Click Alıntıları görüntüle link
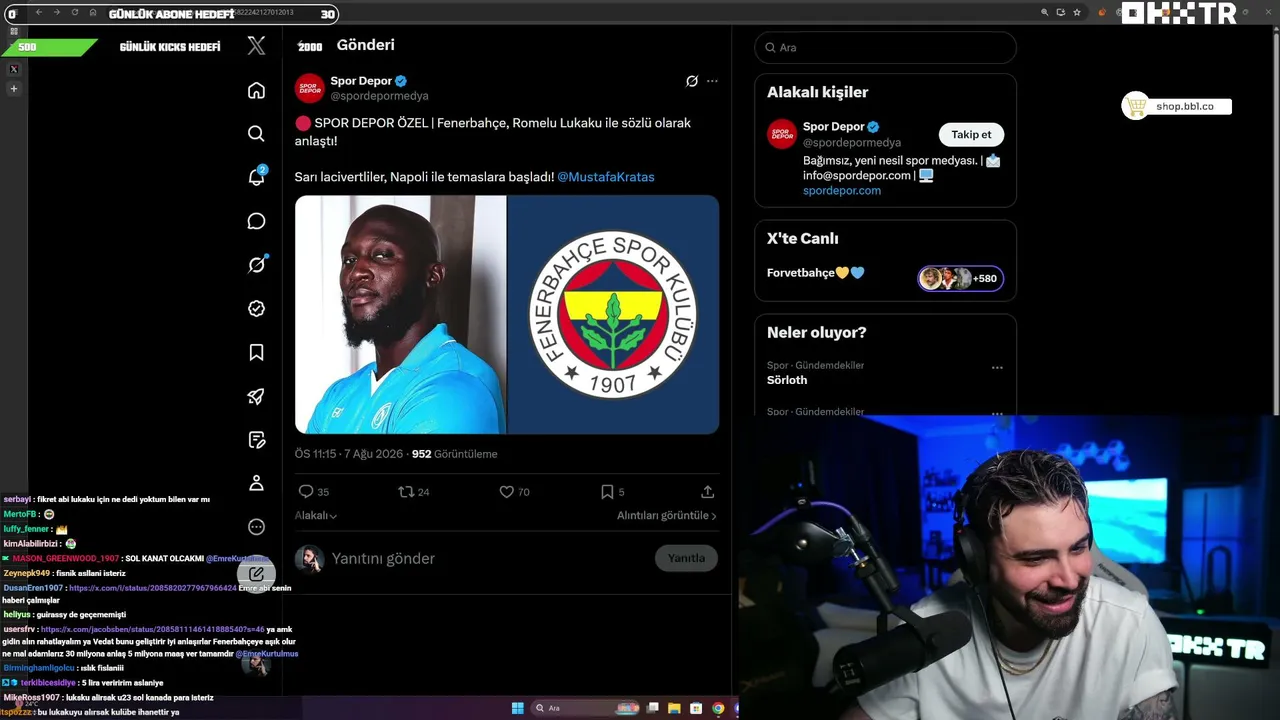 coord(667,515)
